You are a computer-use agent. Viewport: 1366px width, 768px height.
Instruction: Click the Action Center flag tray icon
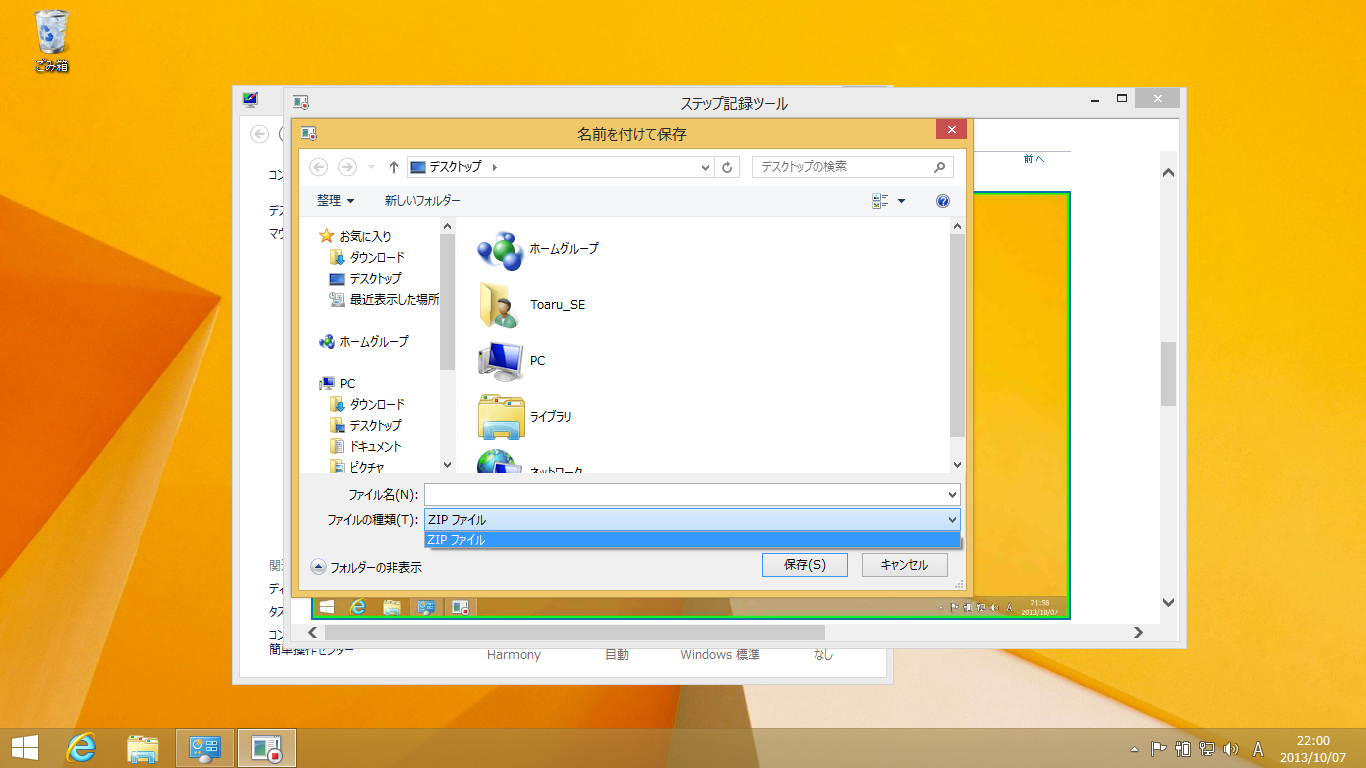coord(1159,748)
